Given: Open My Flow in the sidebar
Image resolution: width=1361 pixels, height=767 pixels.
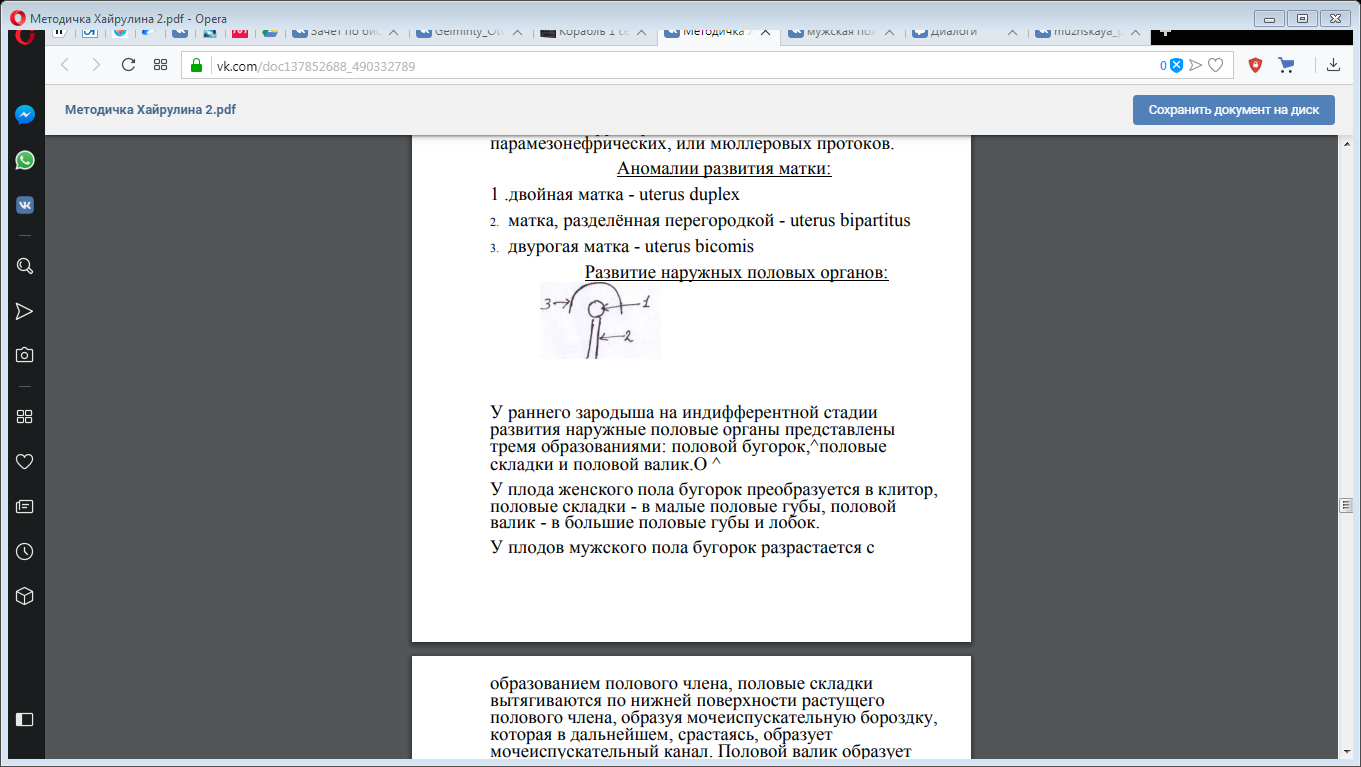Looking at the screenshot, I should (x=25, y=311).
